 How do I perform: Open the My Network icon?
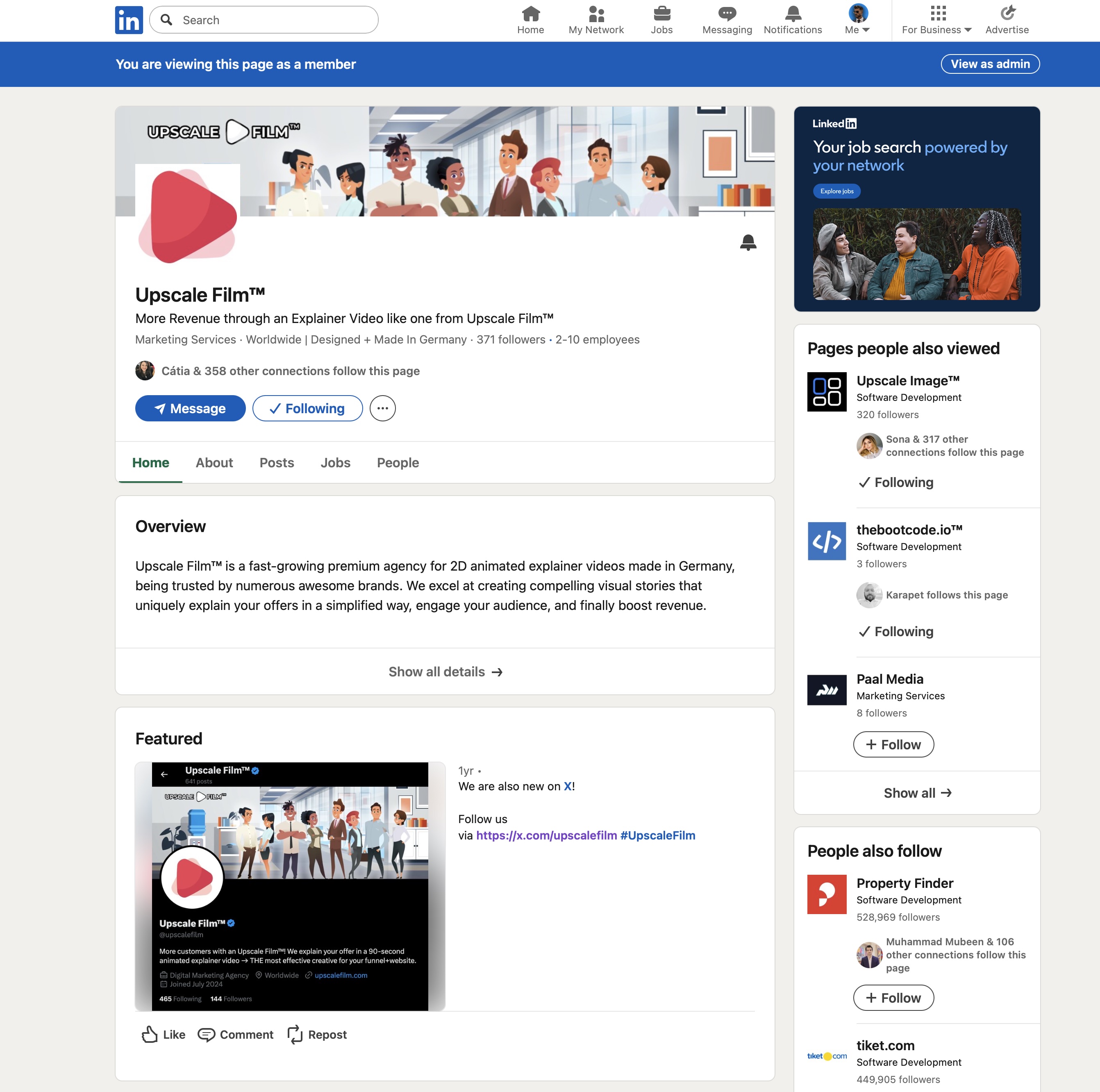pos(595,14)
